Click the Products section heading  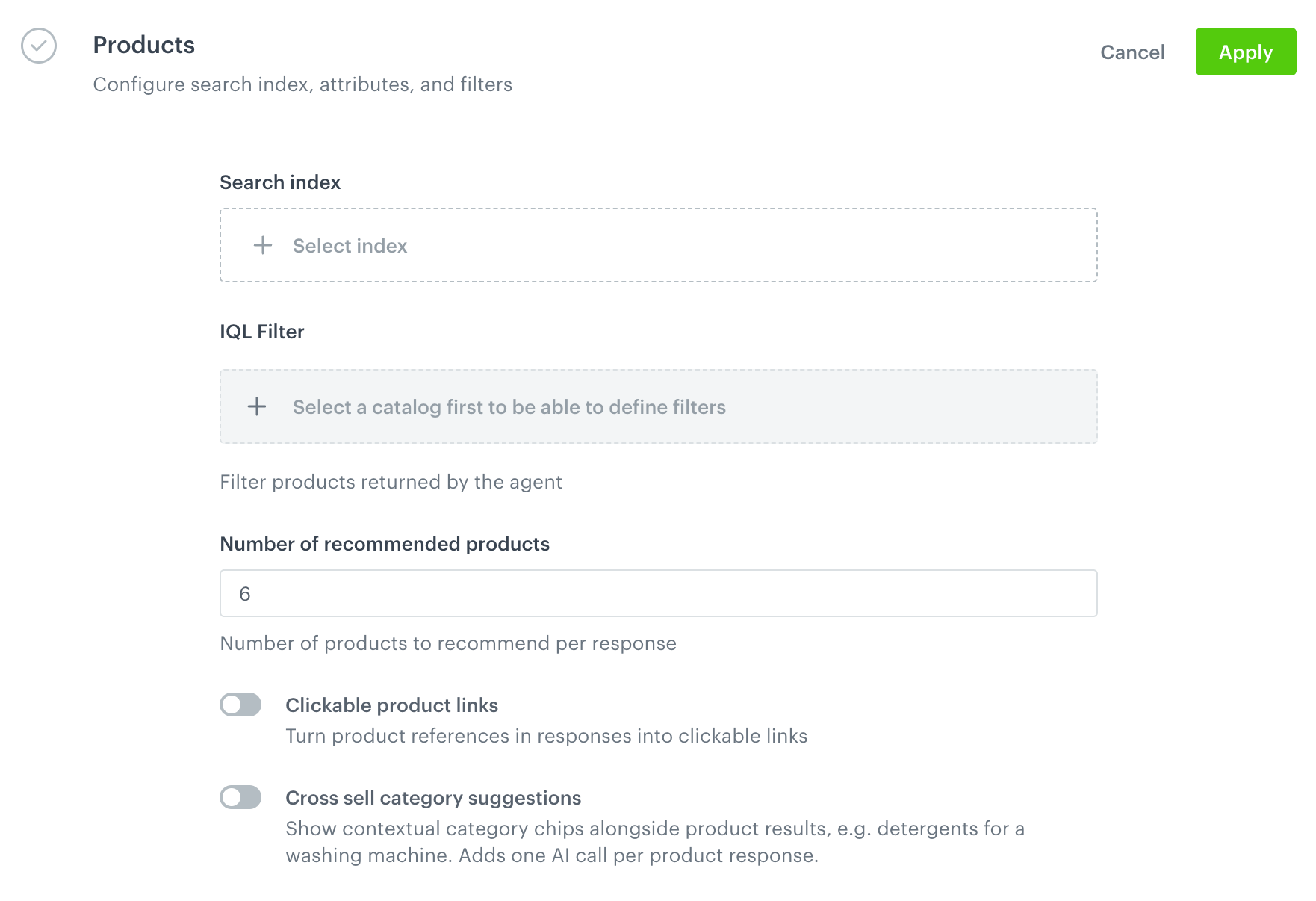(144, 45)
